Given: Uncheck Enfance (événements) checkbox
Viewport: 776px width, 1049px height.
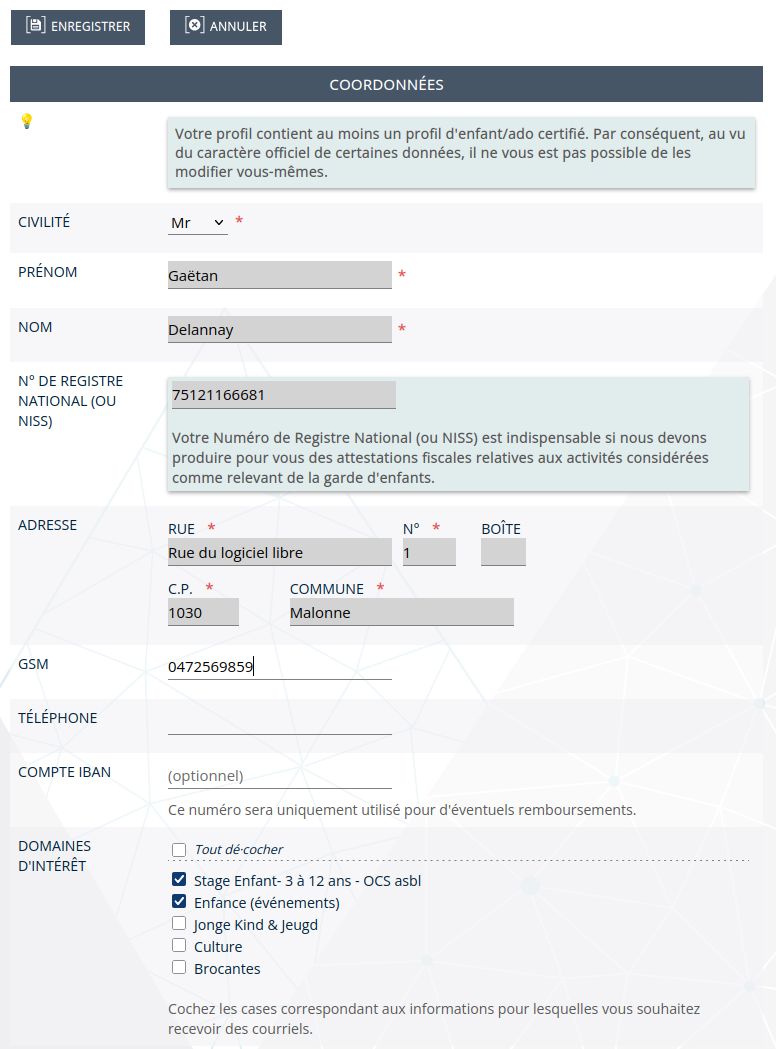Looking at the screenshot, I should coord(179,901).
